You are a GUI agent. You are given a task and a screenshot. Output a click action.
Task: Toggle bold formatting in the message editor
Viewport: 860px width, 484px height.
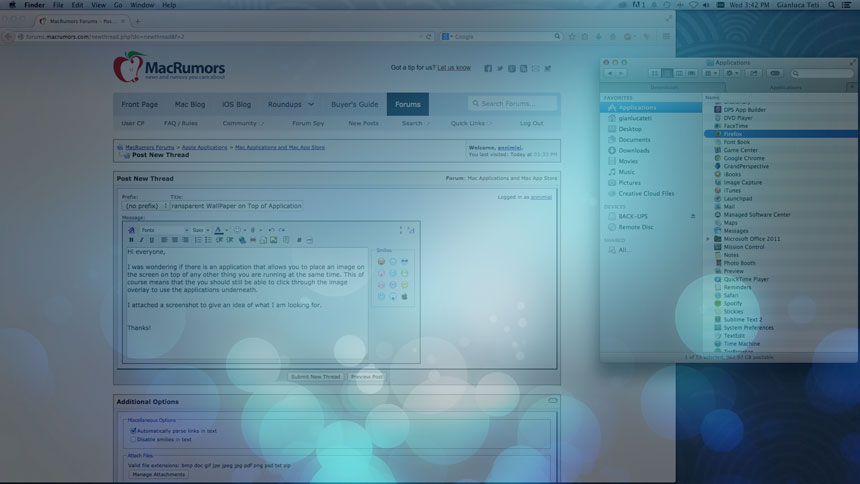tap(131, 240)
